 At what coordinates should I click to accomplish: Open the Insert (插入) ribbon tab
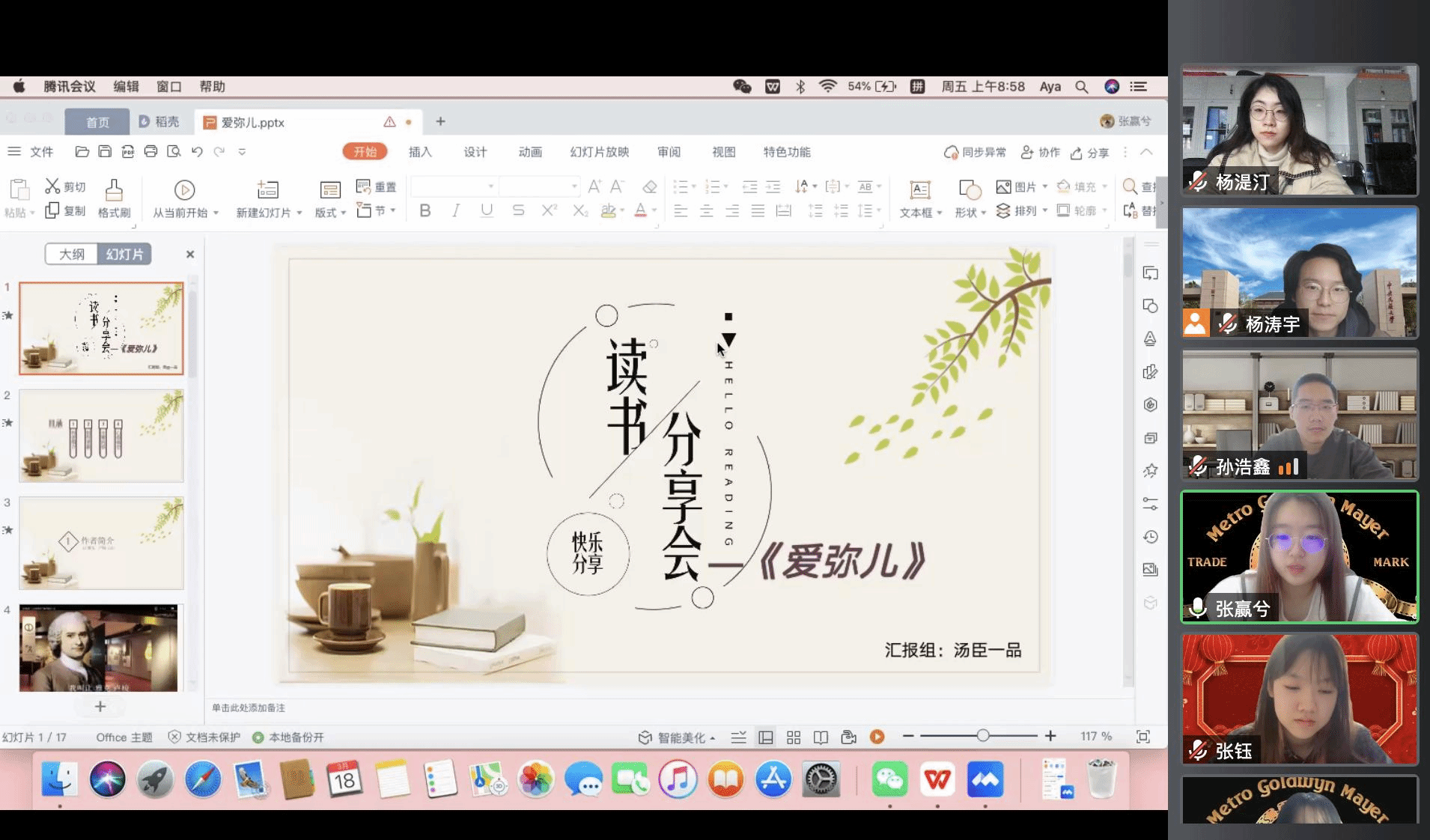[420, 152]
